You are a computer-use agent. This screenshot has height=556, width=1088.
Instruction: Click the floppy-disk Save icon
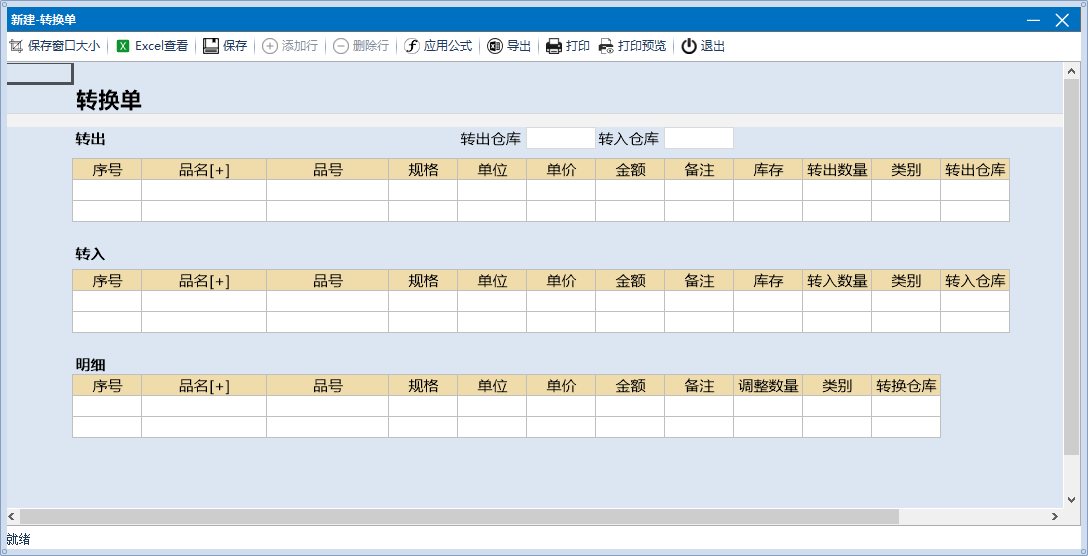211,46
